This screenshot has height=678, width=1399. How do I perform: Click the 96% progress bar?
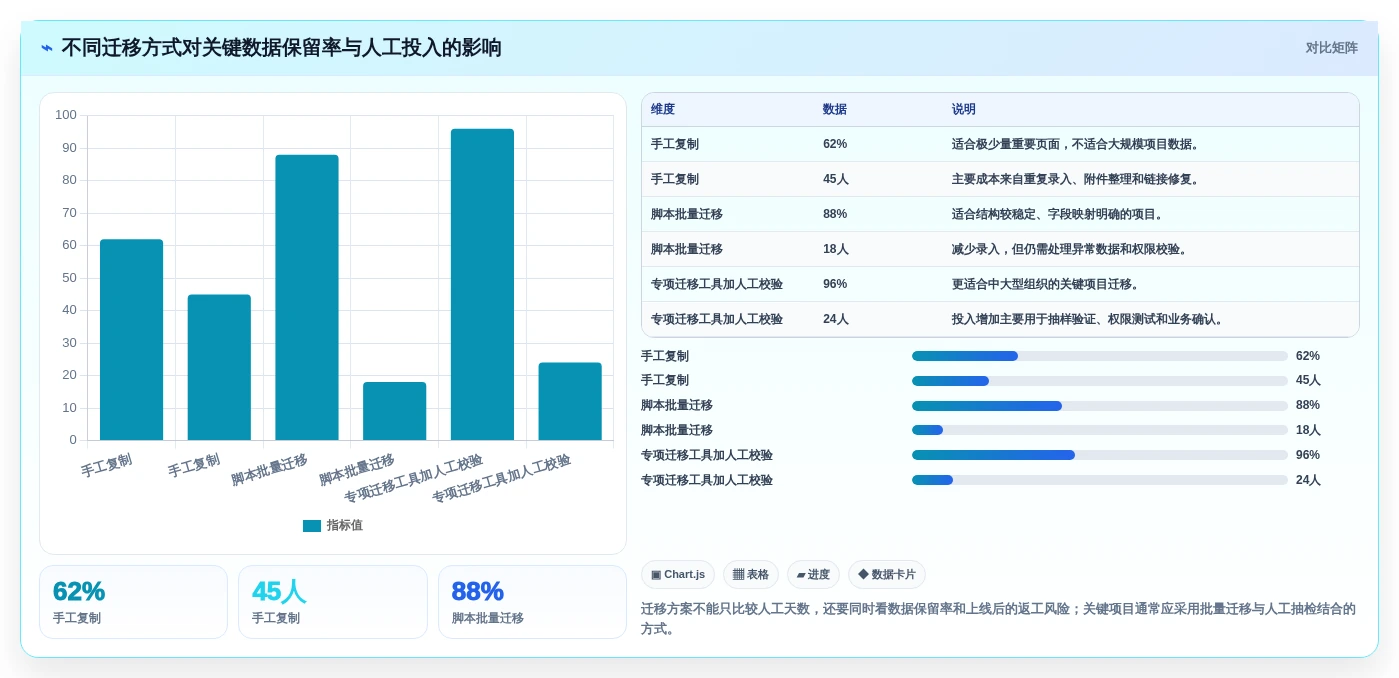point(1100,455)
